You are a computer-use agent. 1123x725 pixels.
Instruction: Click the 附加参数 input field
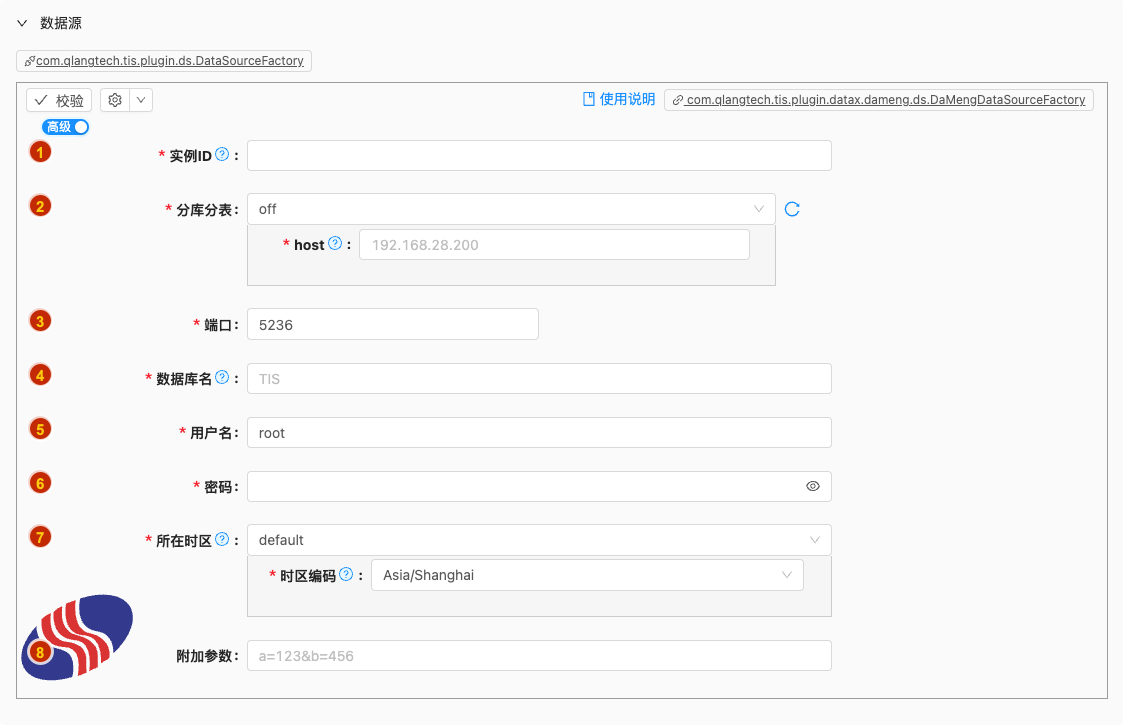click(x=539, y=656)
